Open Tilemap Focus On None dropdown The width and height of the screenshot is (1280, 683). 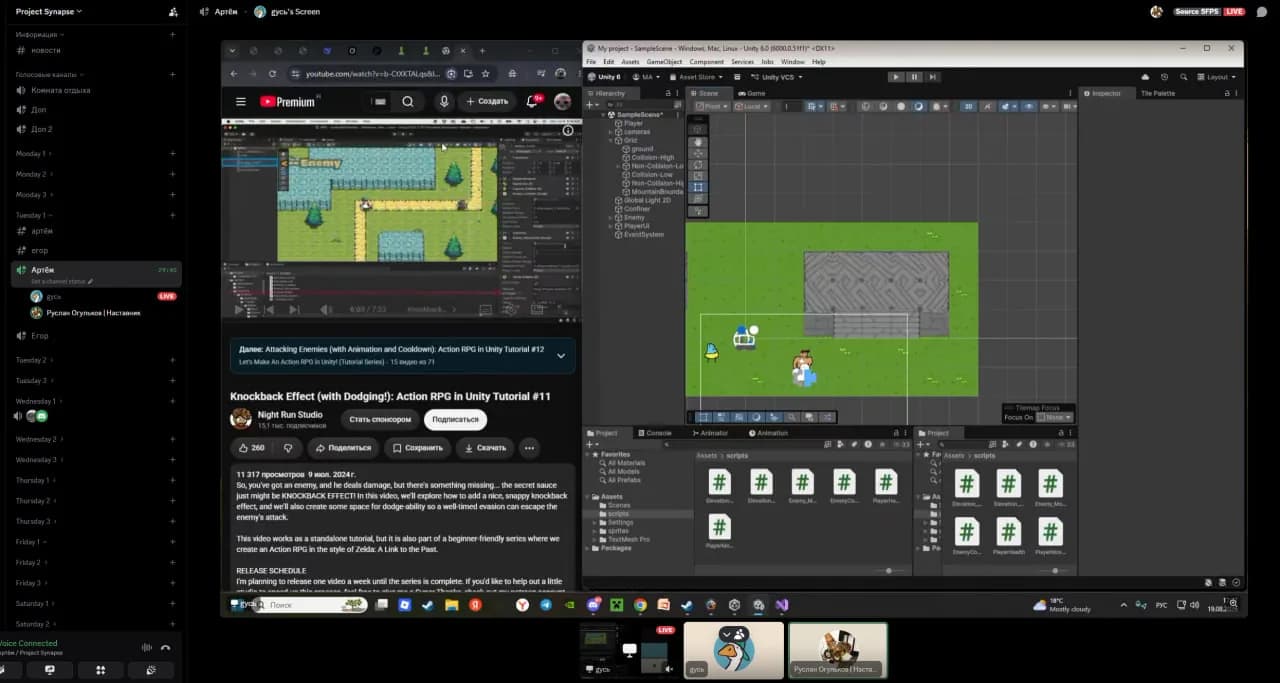pos(1054,417)
